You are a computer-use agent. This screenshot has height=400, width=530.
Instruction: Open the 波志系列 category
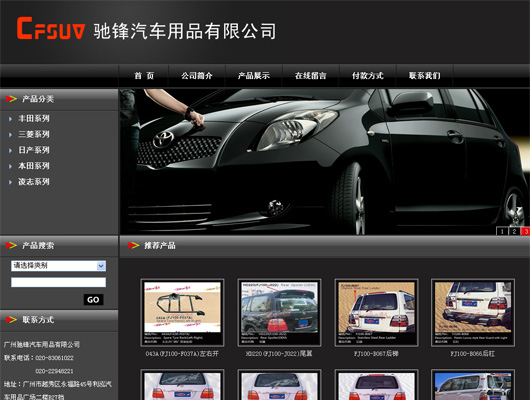[34, 182]
